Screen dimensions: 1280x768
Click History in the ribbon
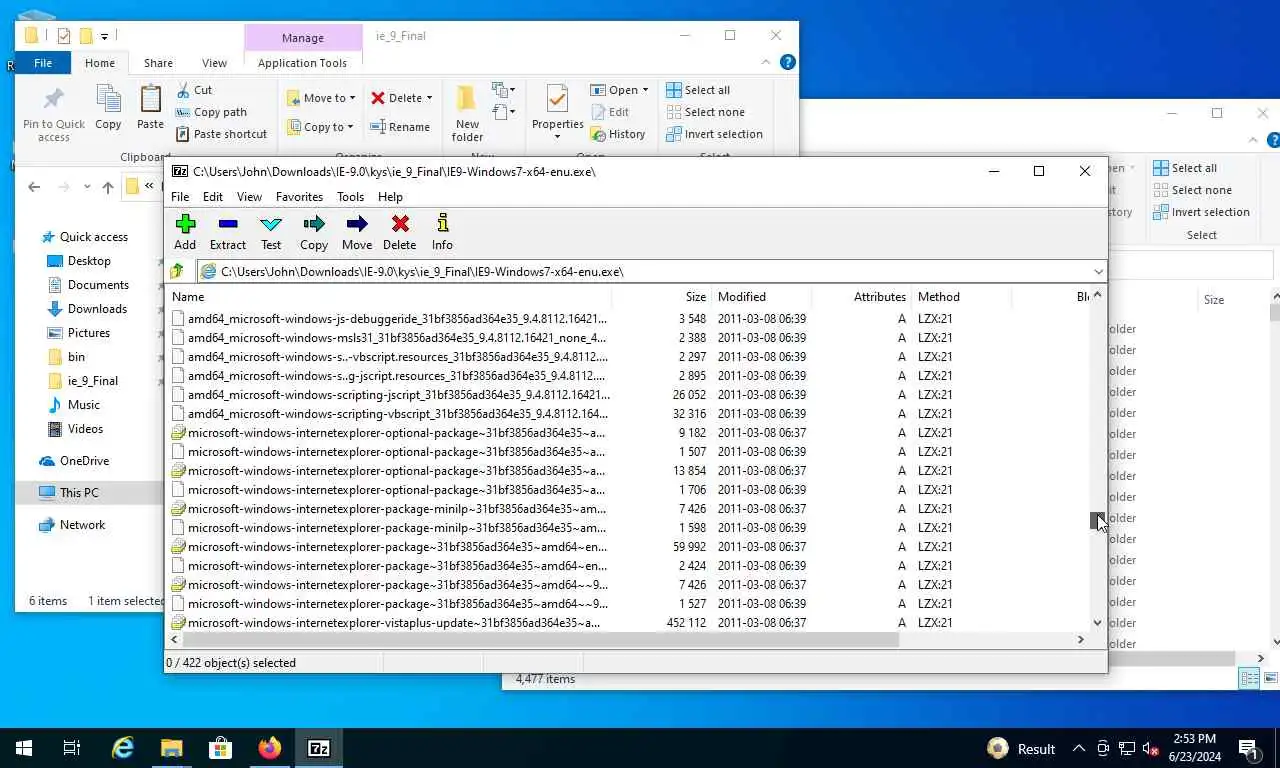(x=618, y=134)
